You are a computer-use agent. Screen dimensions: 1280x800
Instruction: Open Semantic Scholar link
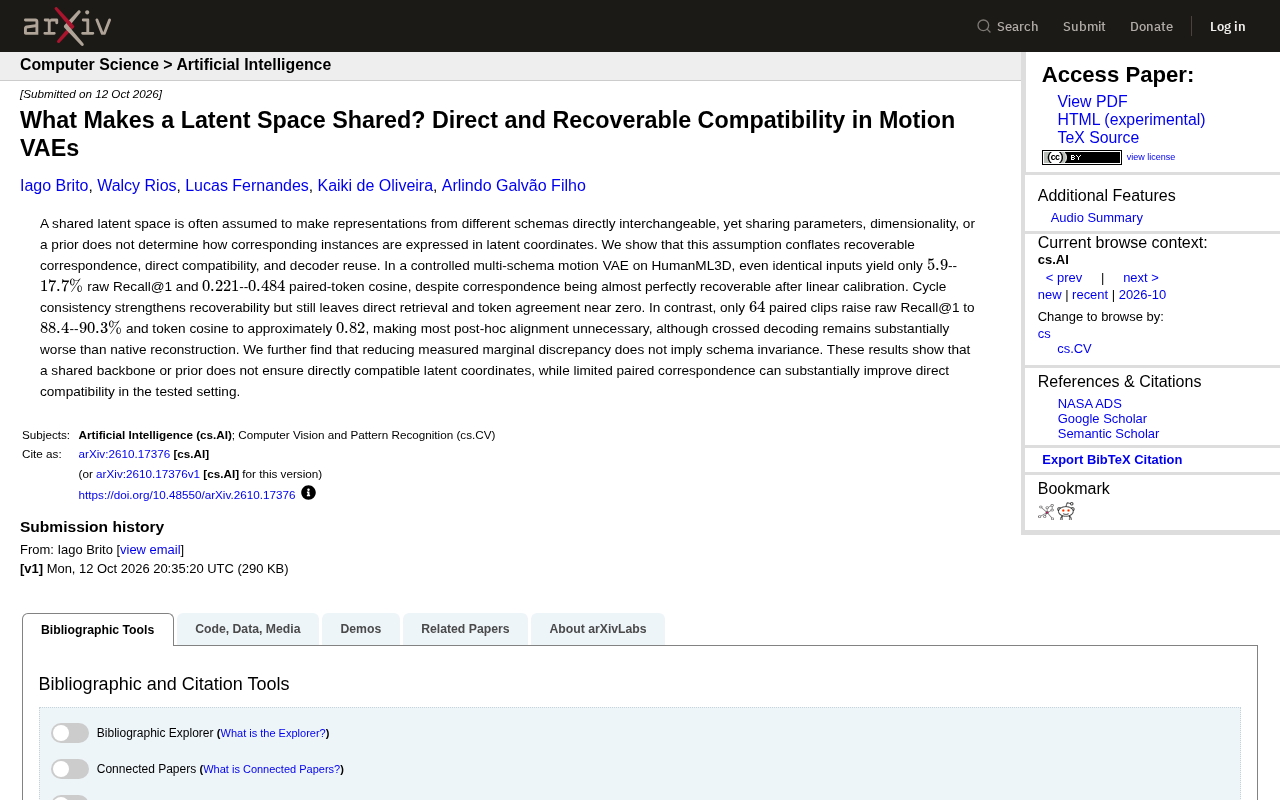click(x=1108, y=434)
